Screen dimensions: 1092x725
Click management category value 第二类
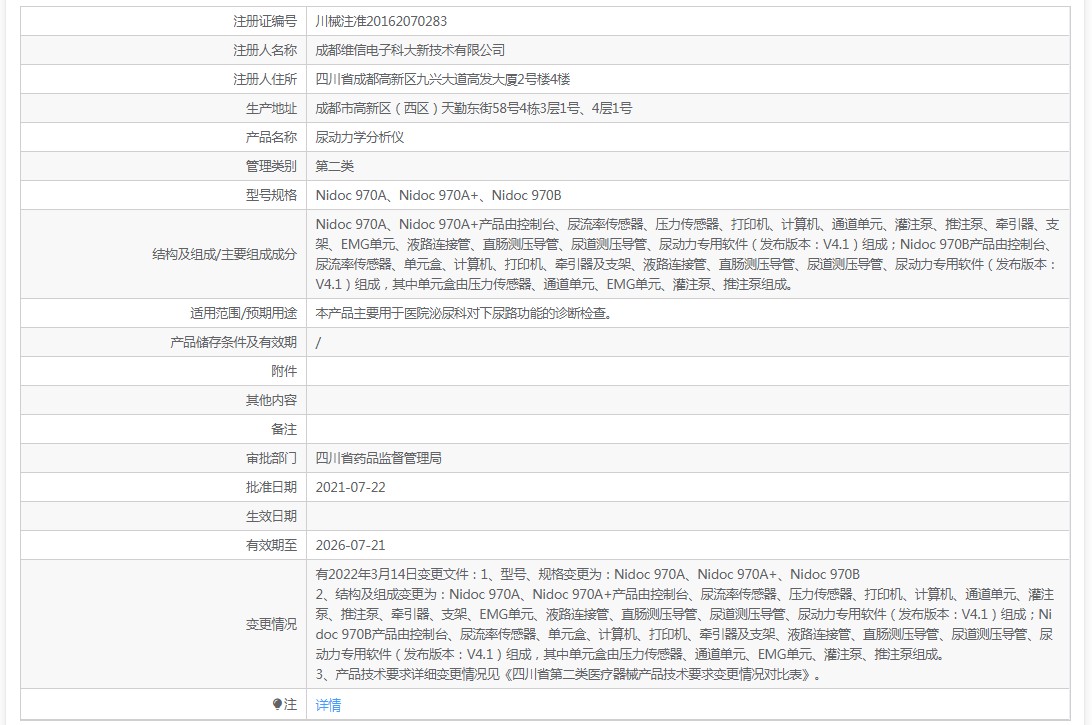(x=334, y=166)
